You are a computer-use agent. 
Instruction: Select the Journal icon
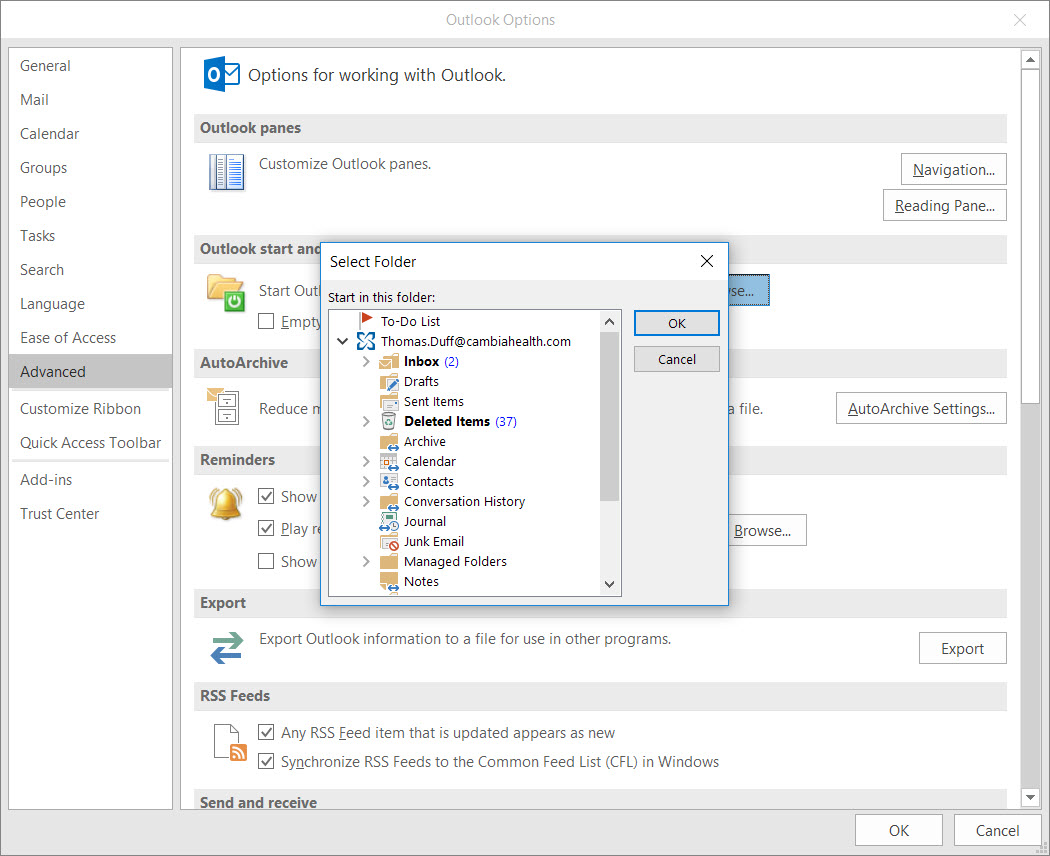pyautogui.click(x=389, y=521)
